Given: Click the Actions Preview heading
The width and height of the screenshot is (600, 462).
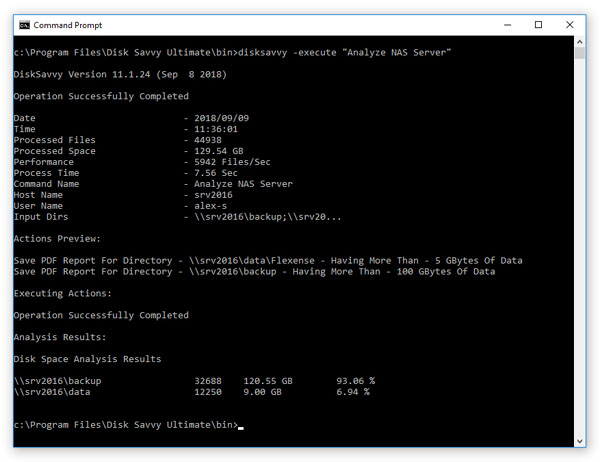Looking at the screenshot, I should [x=57, y=239].
